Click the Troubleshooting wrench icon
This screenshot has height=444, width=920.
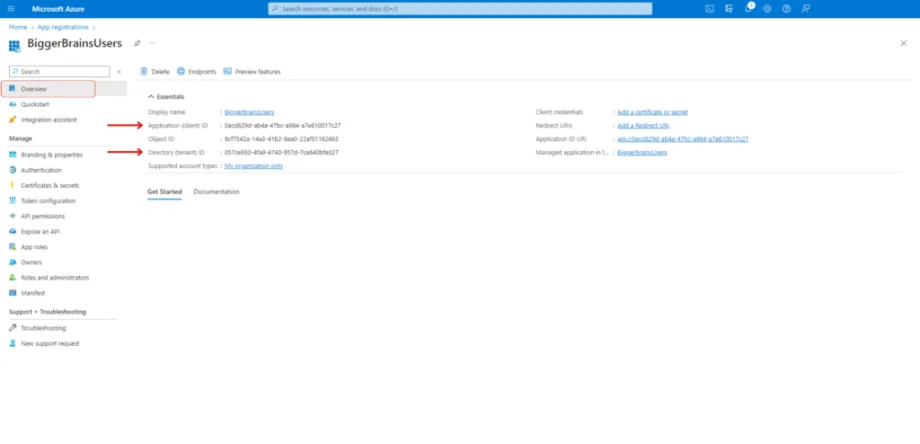[13, 328]
